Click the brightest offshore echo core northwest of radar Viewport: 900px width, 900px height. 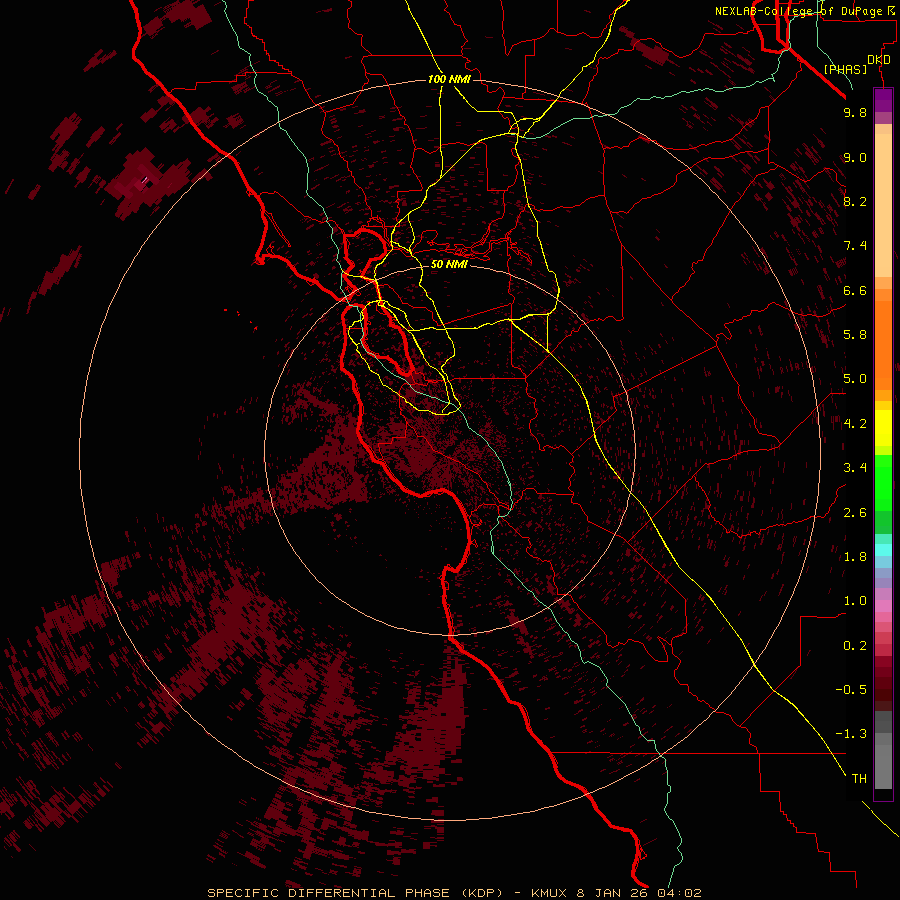[145, 180]
